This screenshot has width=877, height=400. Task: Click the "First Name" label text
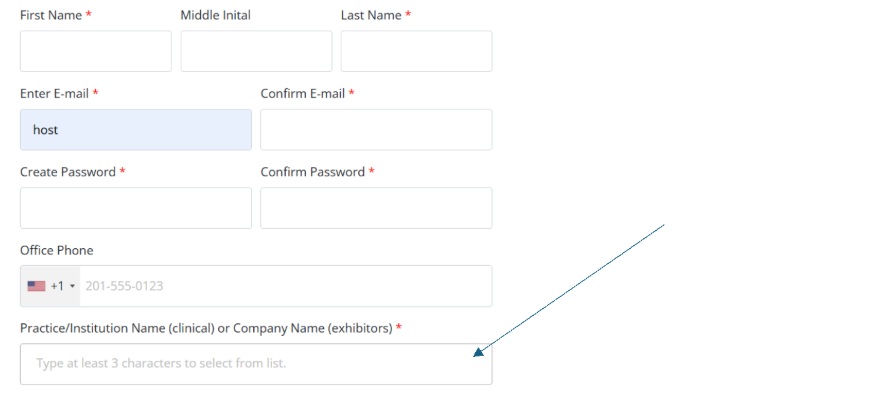coord(51,15)
